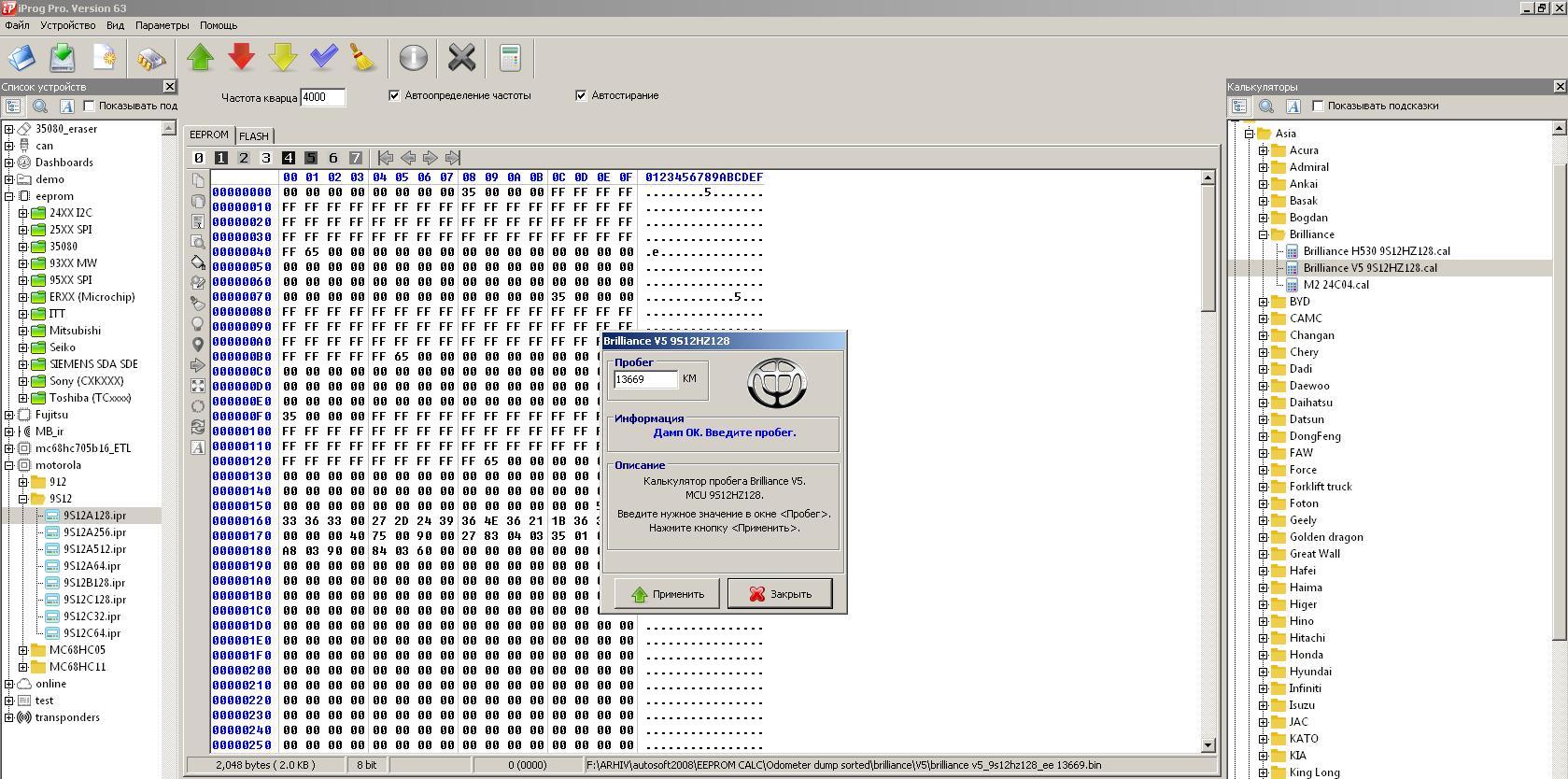Viewport: 1568px width, 779px height.
Task: Click the red down arrow write icon
Action: [241, 58]
